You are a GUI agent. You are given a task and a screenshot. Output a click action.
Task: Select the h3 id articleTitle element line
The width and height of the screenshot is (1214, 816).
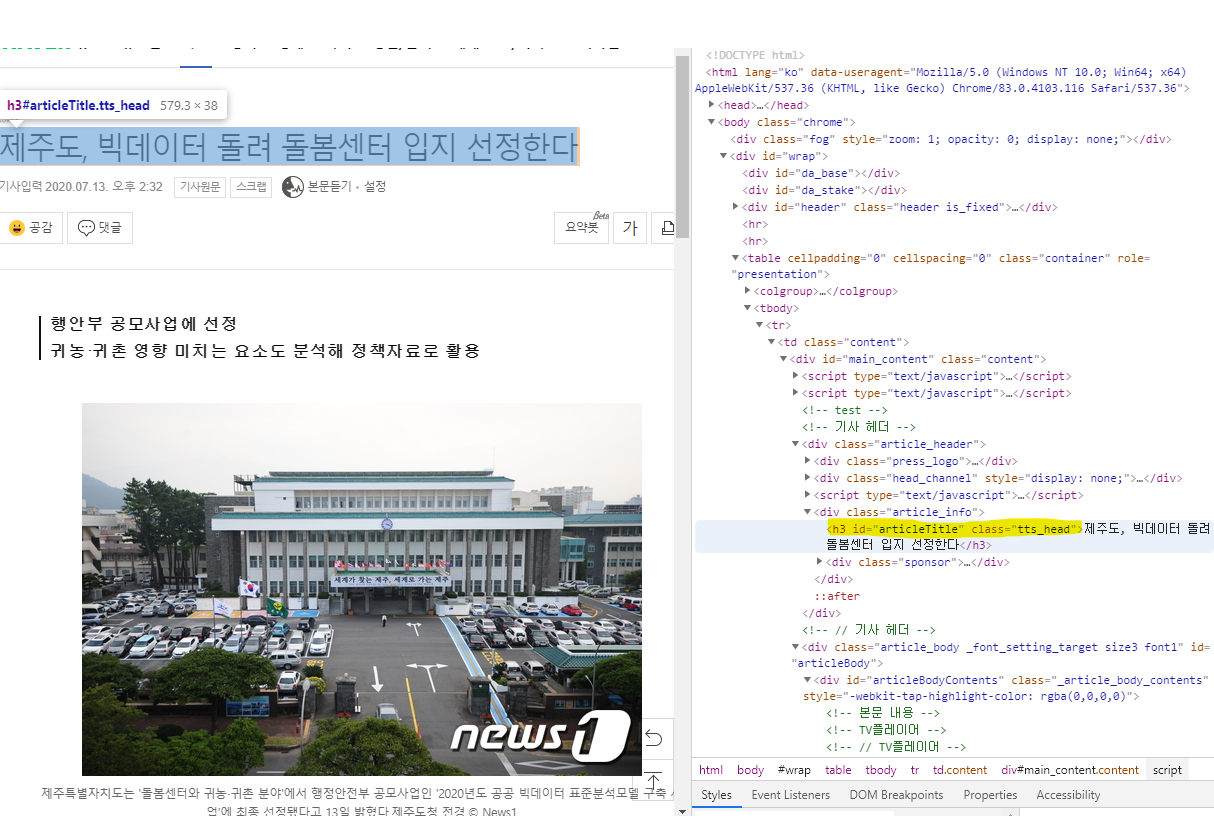tap(954, 537)
